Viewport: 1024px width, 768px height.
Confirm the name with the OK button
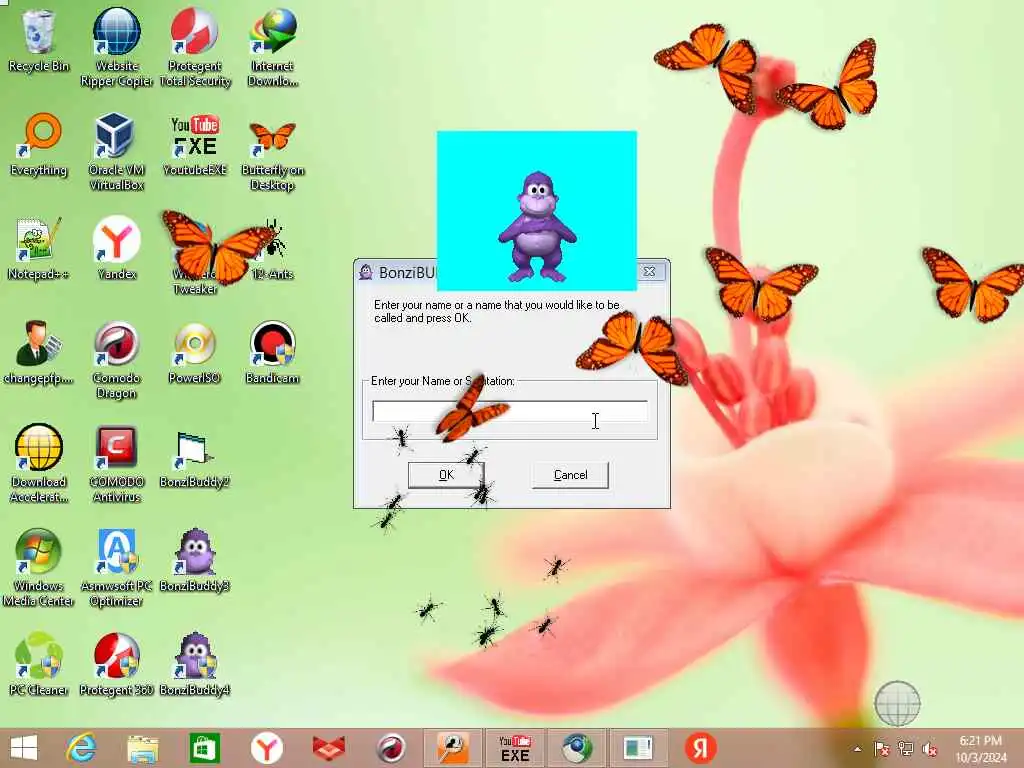[x=445, y=475]
